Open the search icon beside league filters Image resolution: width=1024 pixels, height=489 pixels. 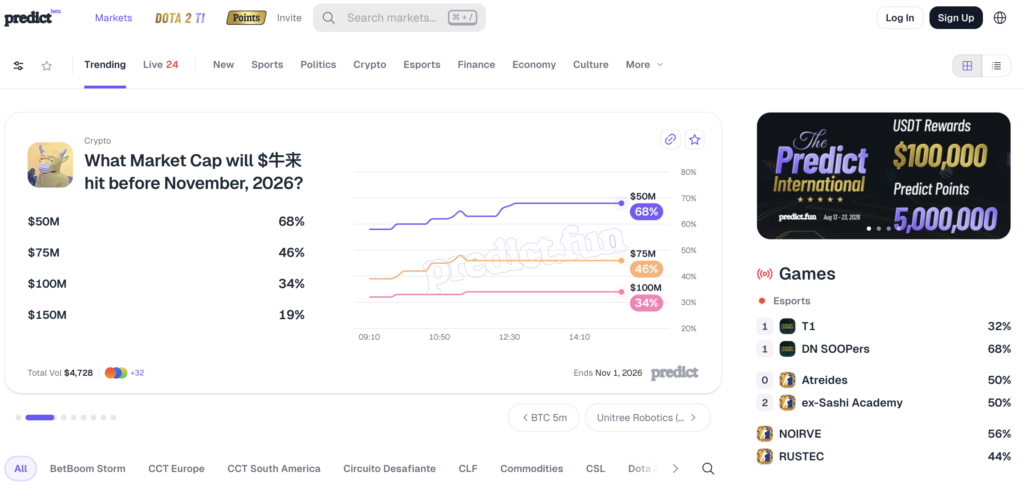(708, 468)
